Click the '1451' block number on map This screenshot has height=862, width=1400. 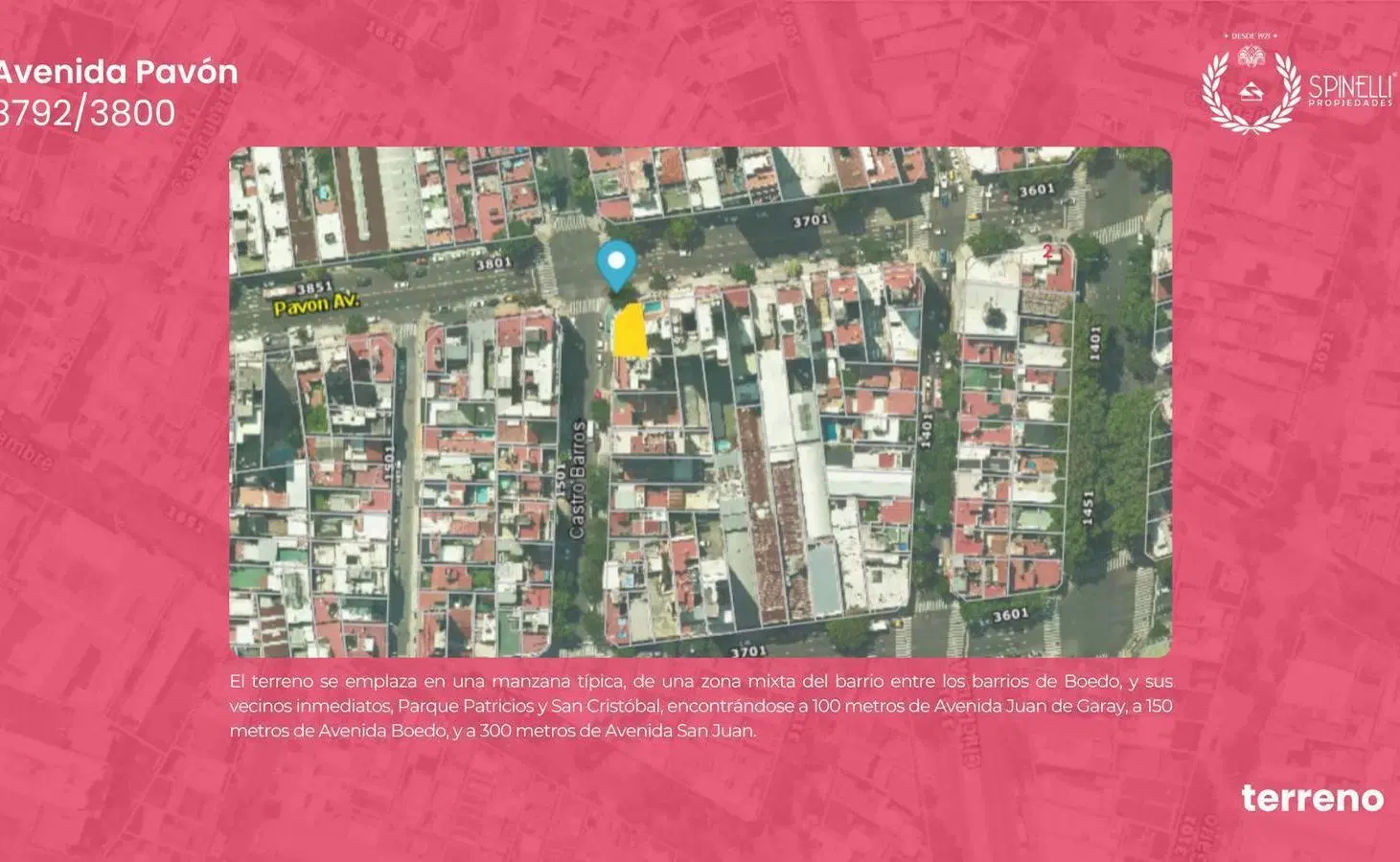pos(1087,508)
